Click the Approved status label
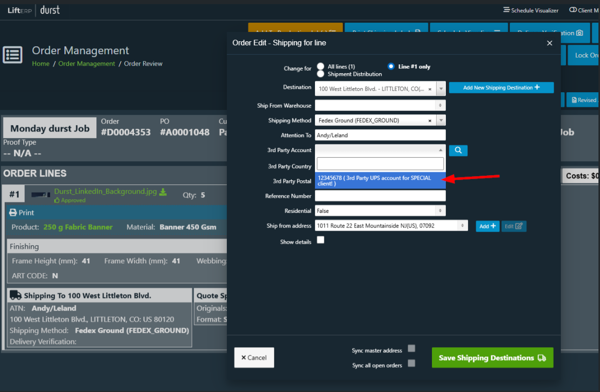 [70, 200]
